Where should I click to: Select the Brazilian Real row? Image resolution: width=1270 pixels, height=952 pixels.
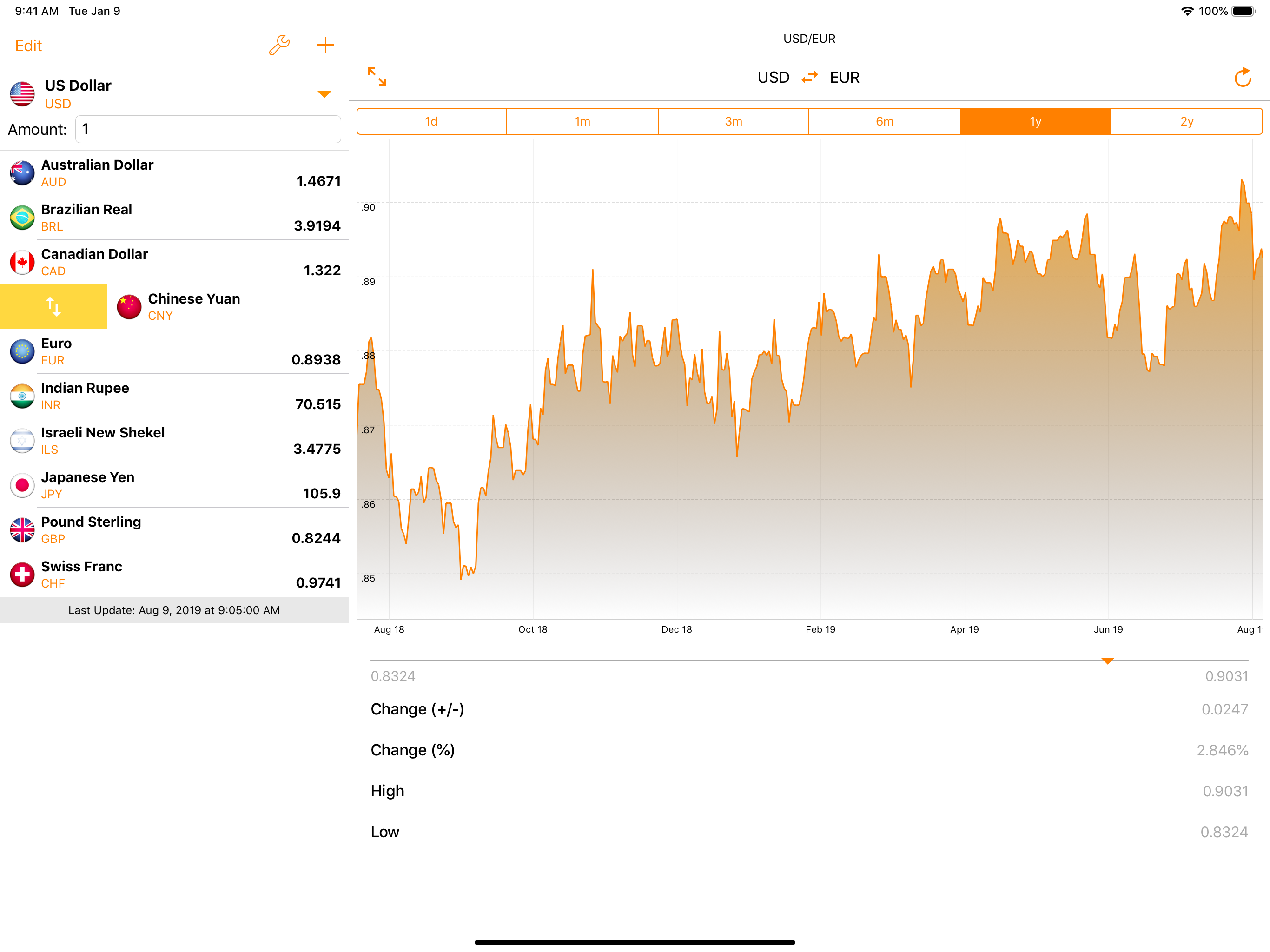[174, 218]
